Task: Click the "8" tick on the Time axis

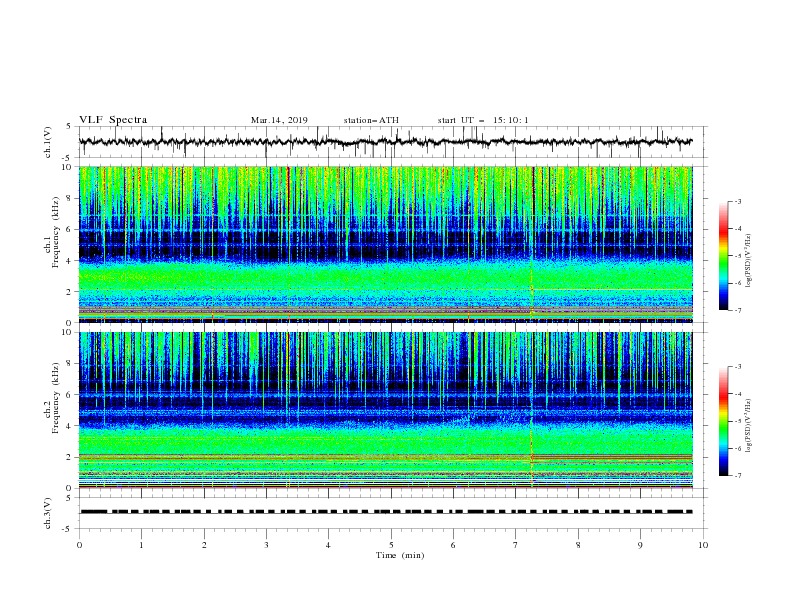Action: 578,545
